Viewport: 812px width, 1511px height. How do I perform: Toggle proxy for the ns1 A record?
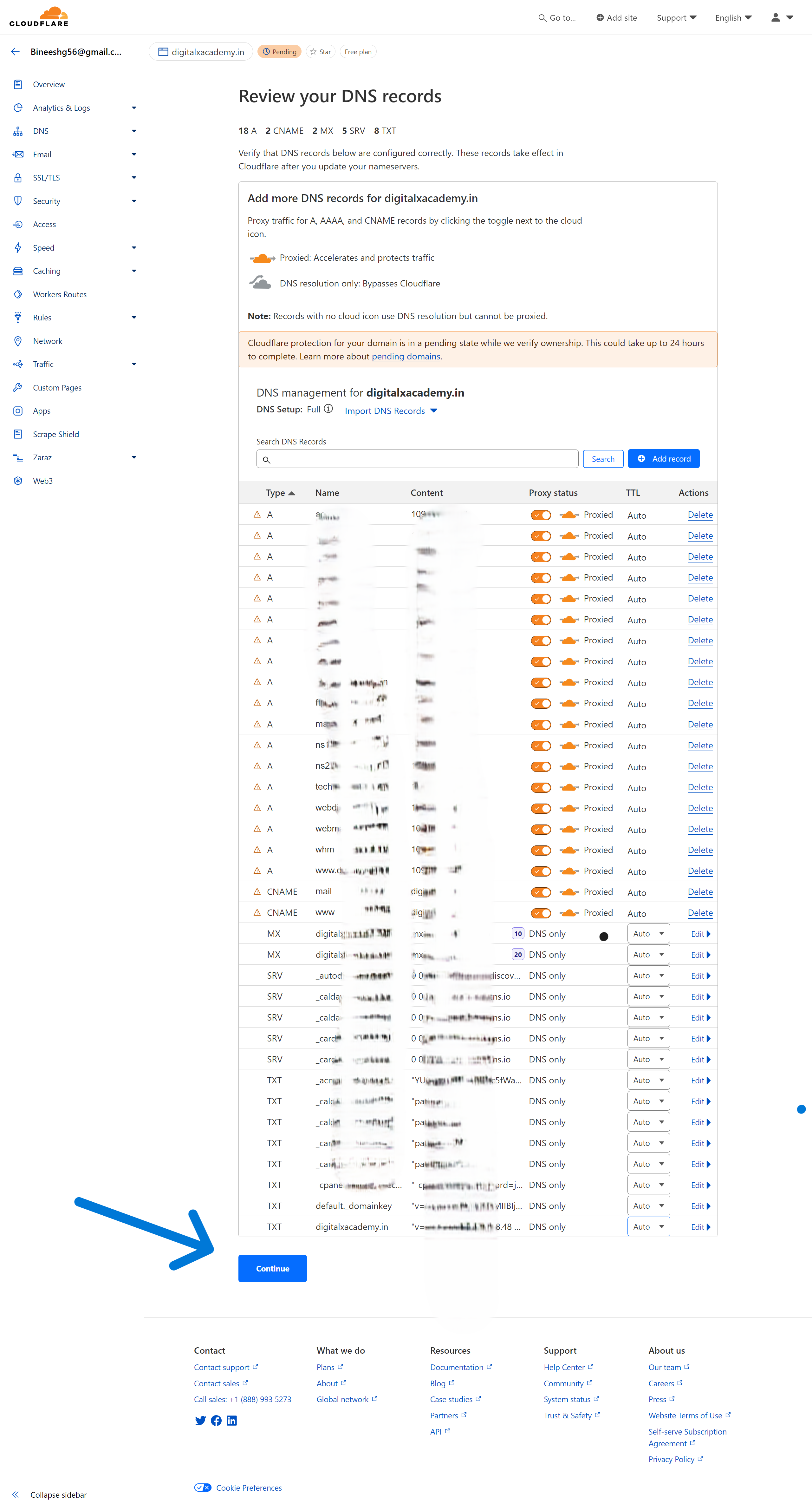click(x=541, y=746)
